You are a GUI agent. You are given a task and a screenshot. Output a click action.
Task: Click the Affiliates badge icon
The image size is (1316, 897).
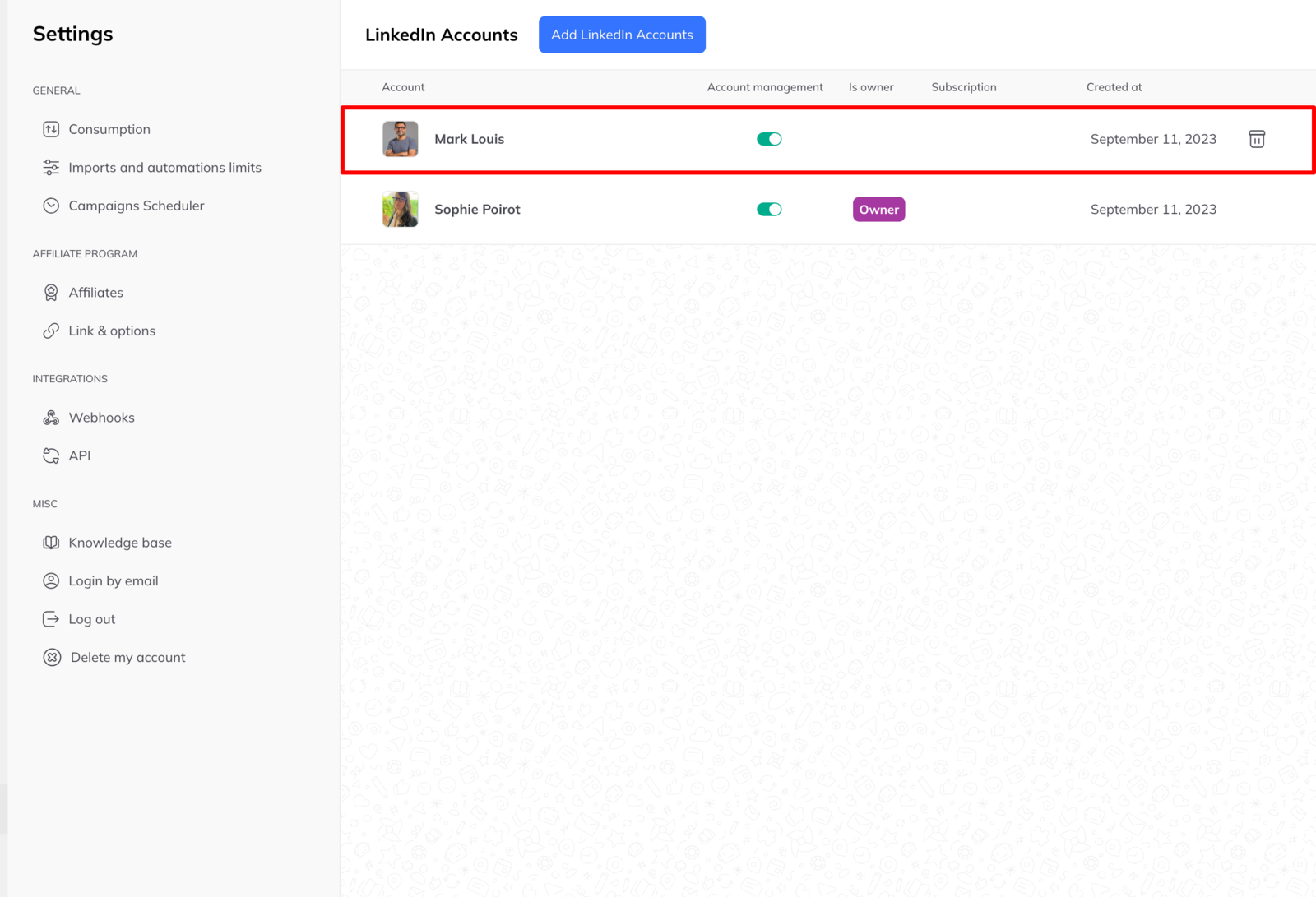pyautogui.click(x=51, y=293)
